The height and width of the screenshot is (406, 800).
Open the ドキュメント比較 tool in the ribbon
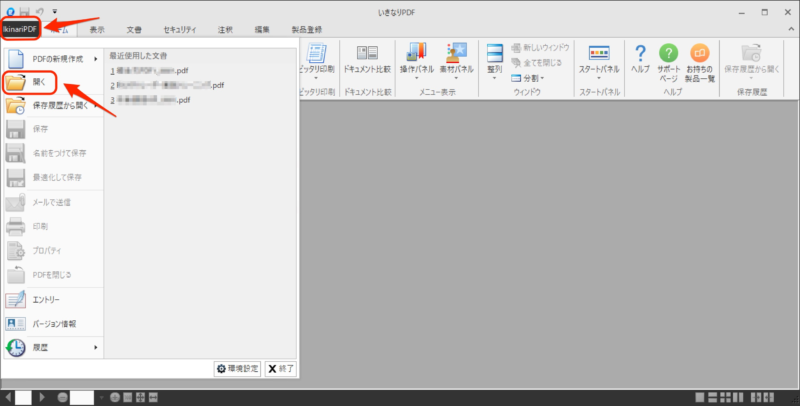tap(367, 60)
